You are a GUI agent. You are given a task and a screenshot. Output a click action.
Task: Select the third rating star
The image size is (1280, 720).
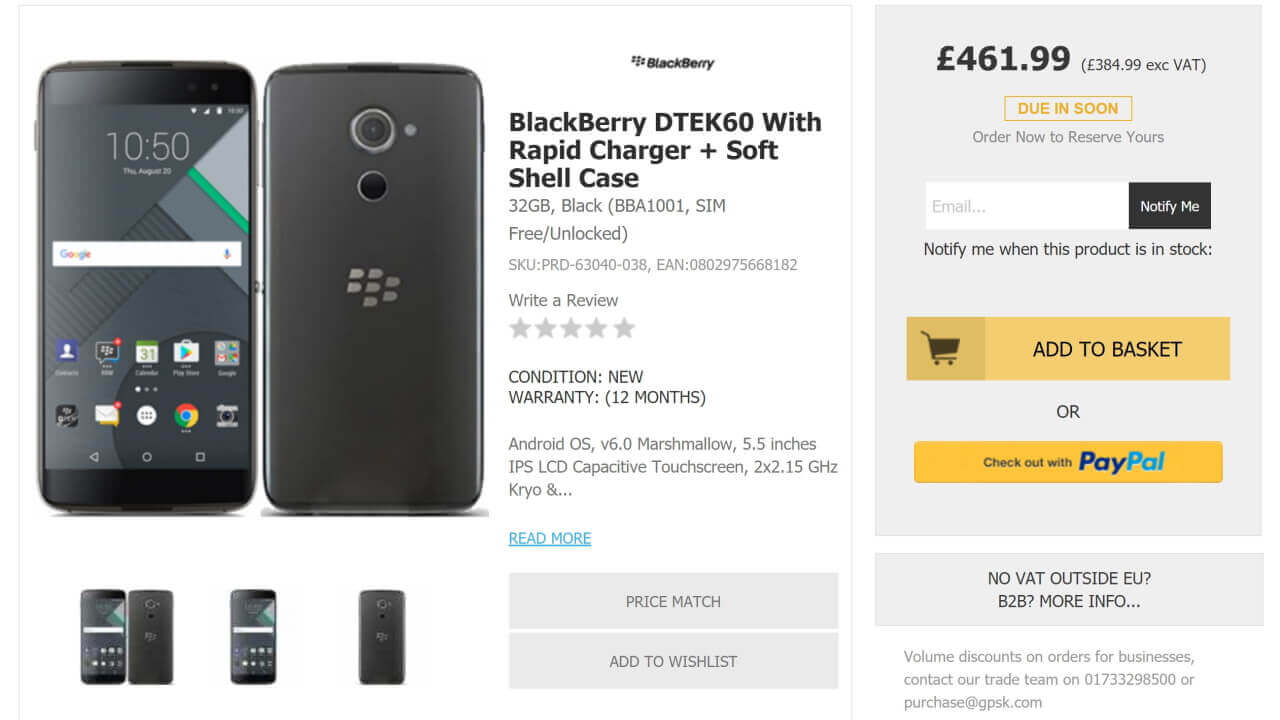[x=572, y=328]
